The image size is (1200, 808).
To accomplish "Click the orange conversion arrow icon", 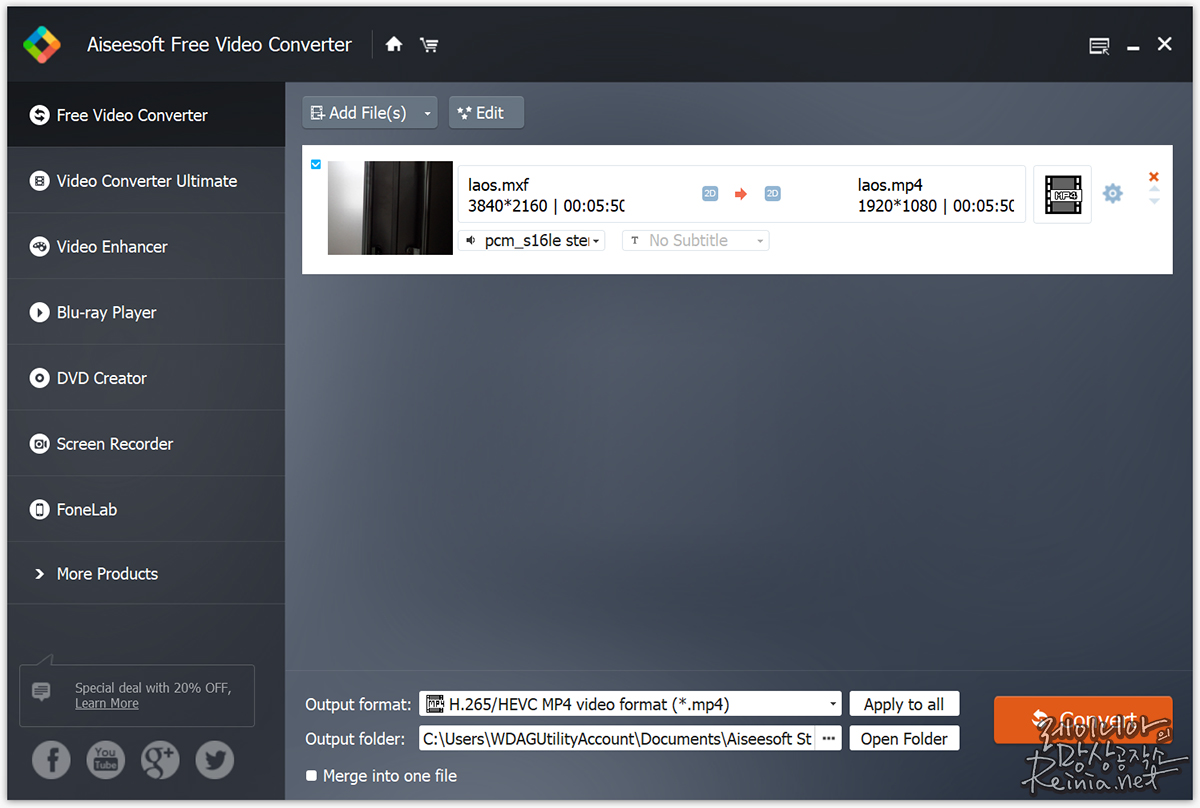I will (x=741, y=194).
